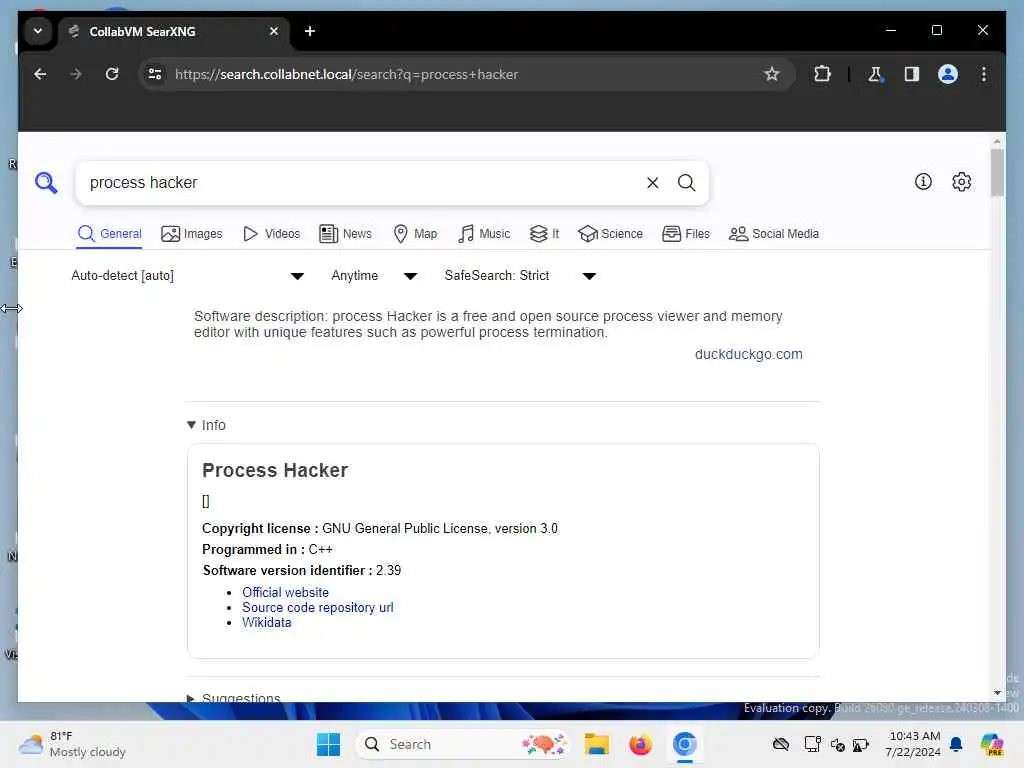The image size is (1024, 768).
Task: Switch to the News tab
Action: 345,234
